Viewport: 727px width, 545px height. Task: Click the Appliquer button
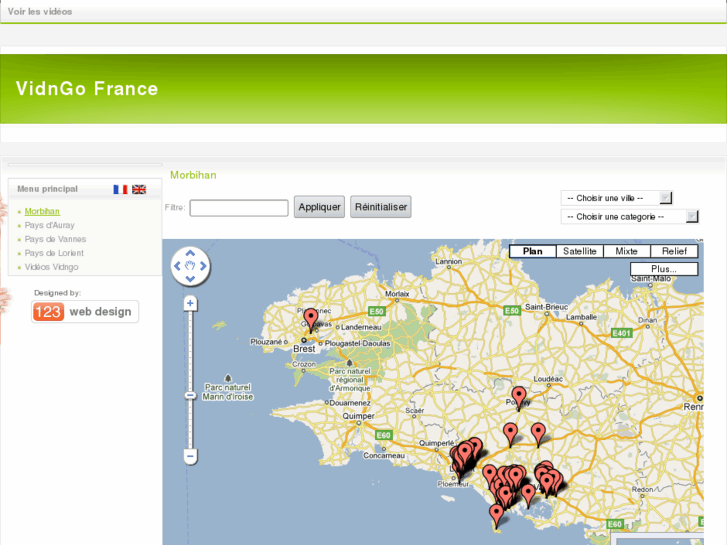tap(319, 207)
